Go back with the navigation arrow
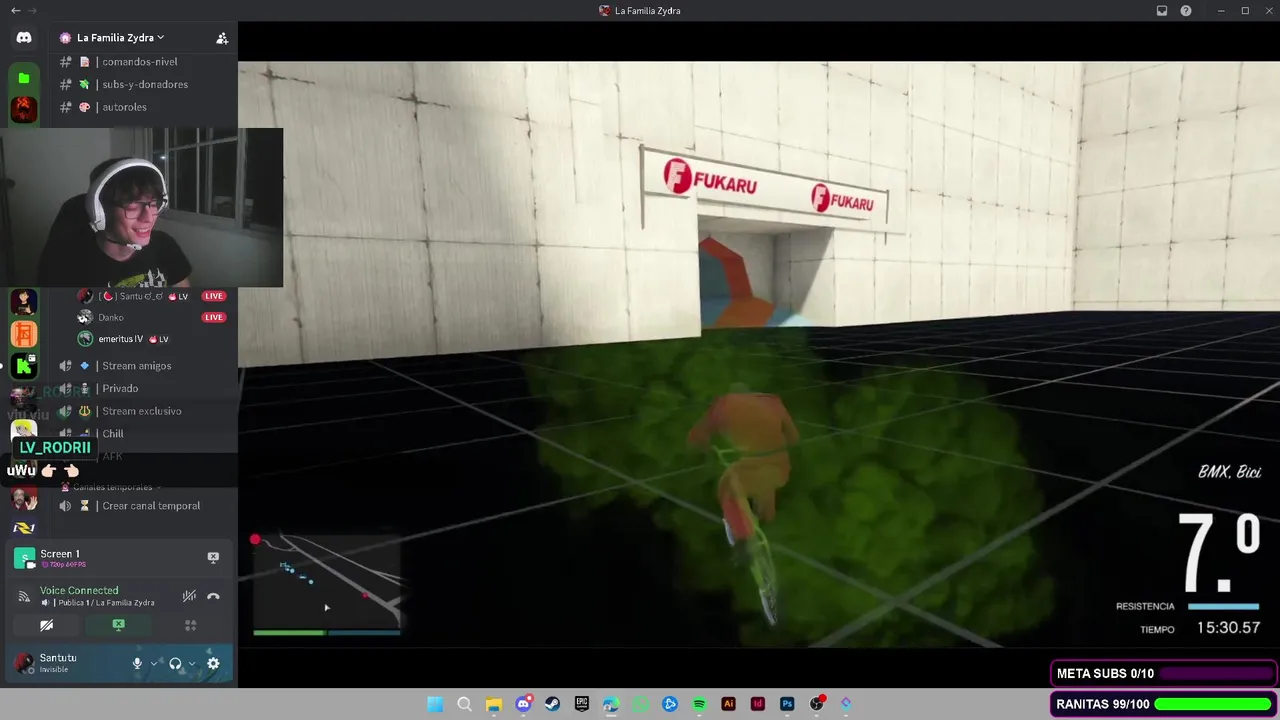 [x=15, y=10]
